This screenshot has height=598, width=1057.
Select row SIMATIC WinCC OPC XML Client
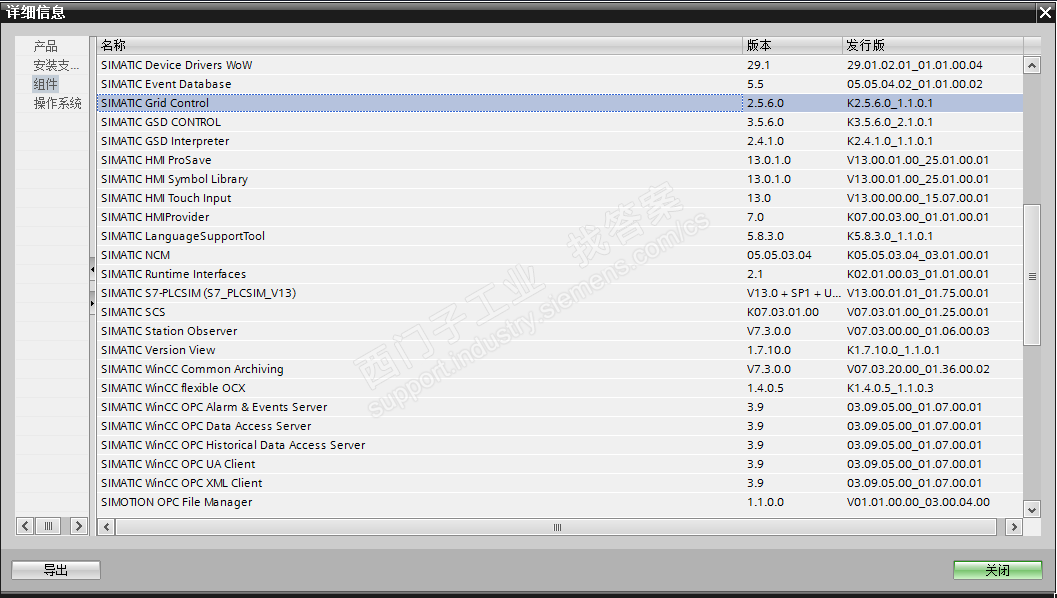click(x=560, y=483)
